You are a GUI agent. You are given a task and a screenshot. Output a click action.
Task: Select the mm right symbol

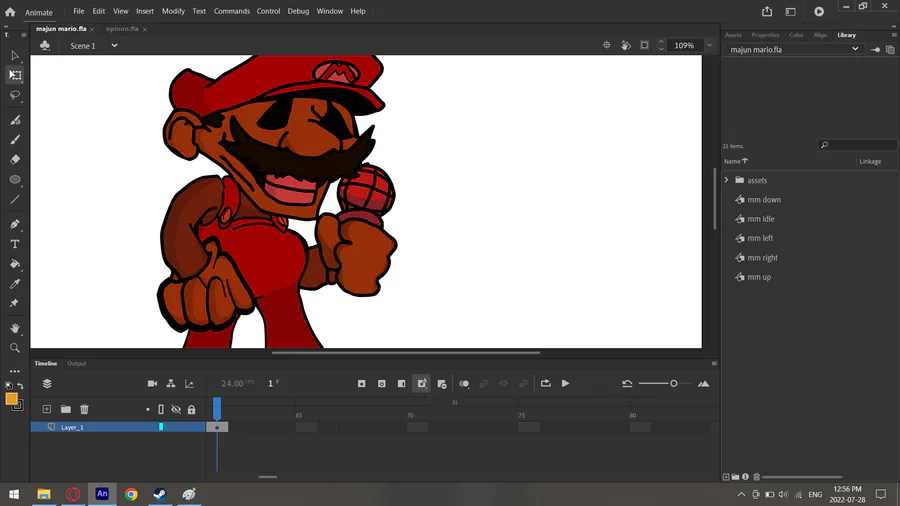click(x=762, y=258)
